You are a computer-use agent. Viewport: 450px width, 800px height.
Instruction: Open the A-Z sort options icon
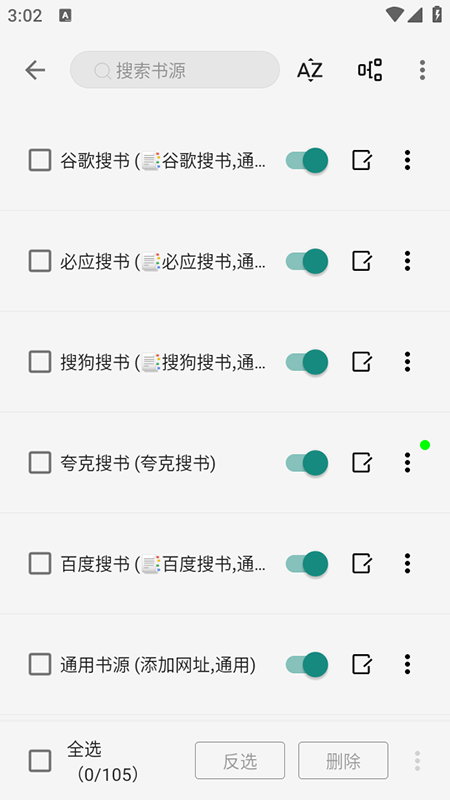(310, 70)
